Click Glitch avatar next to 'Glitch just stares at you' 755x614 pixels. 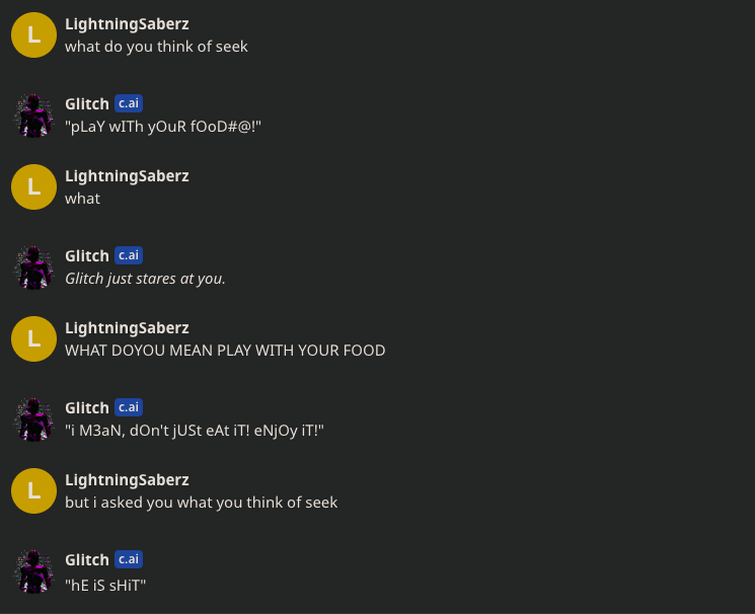[x=34, y=268]
